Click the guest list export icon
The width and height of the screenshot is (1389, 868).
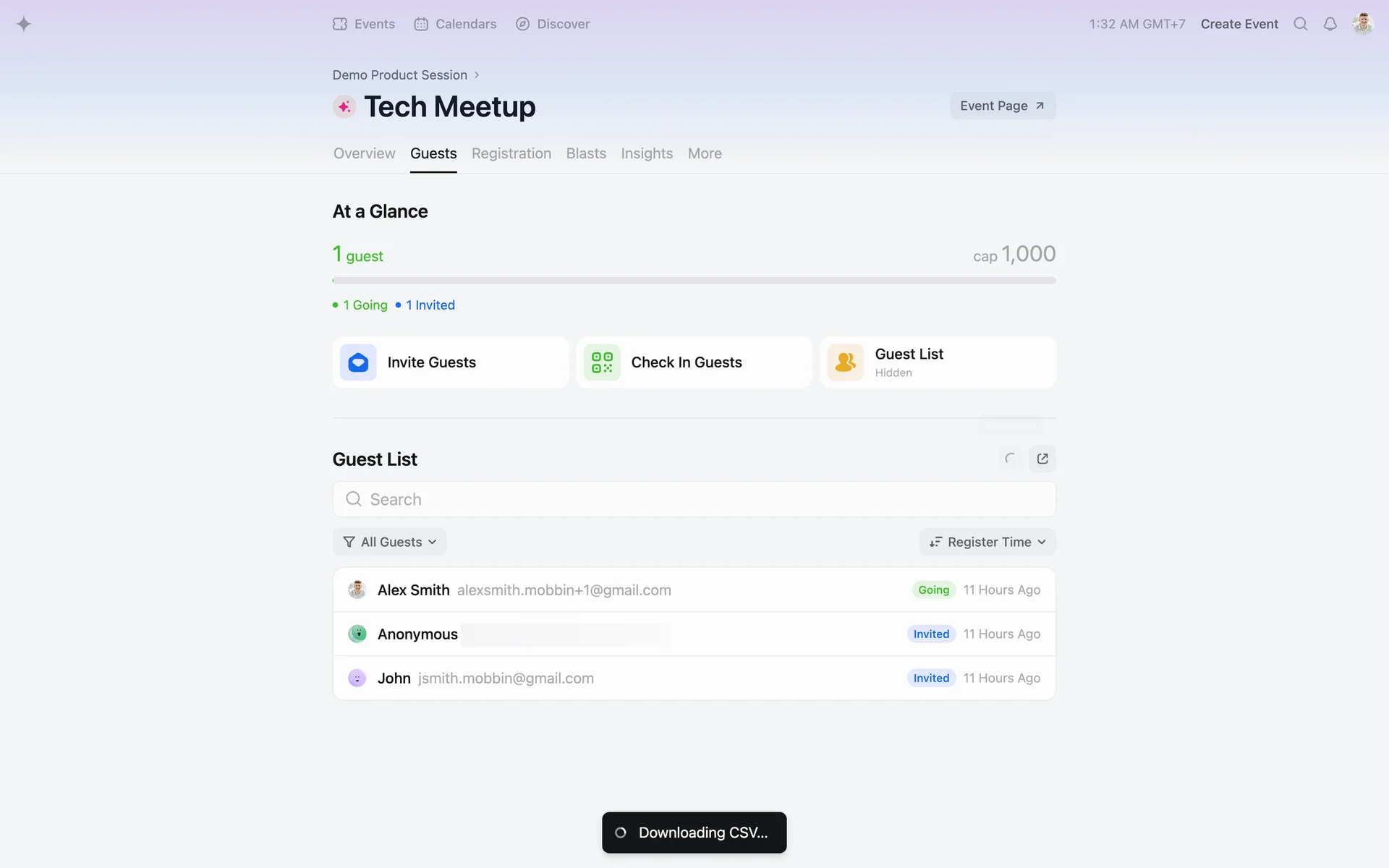[x=1042, y=459]
